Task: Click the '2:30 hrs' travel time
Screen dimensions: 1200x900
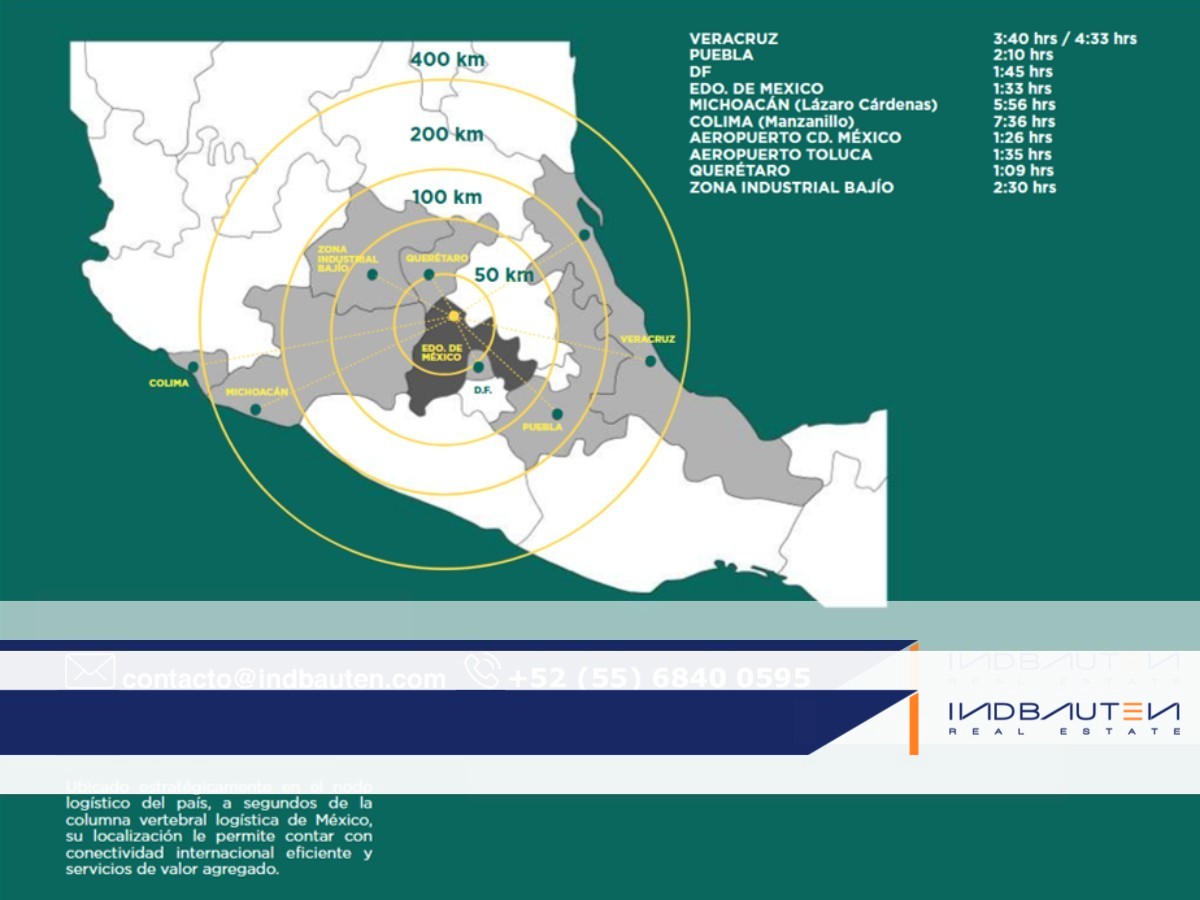Action: point(1024,187)
